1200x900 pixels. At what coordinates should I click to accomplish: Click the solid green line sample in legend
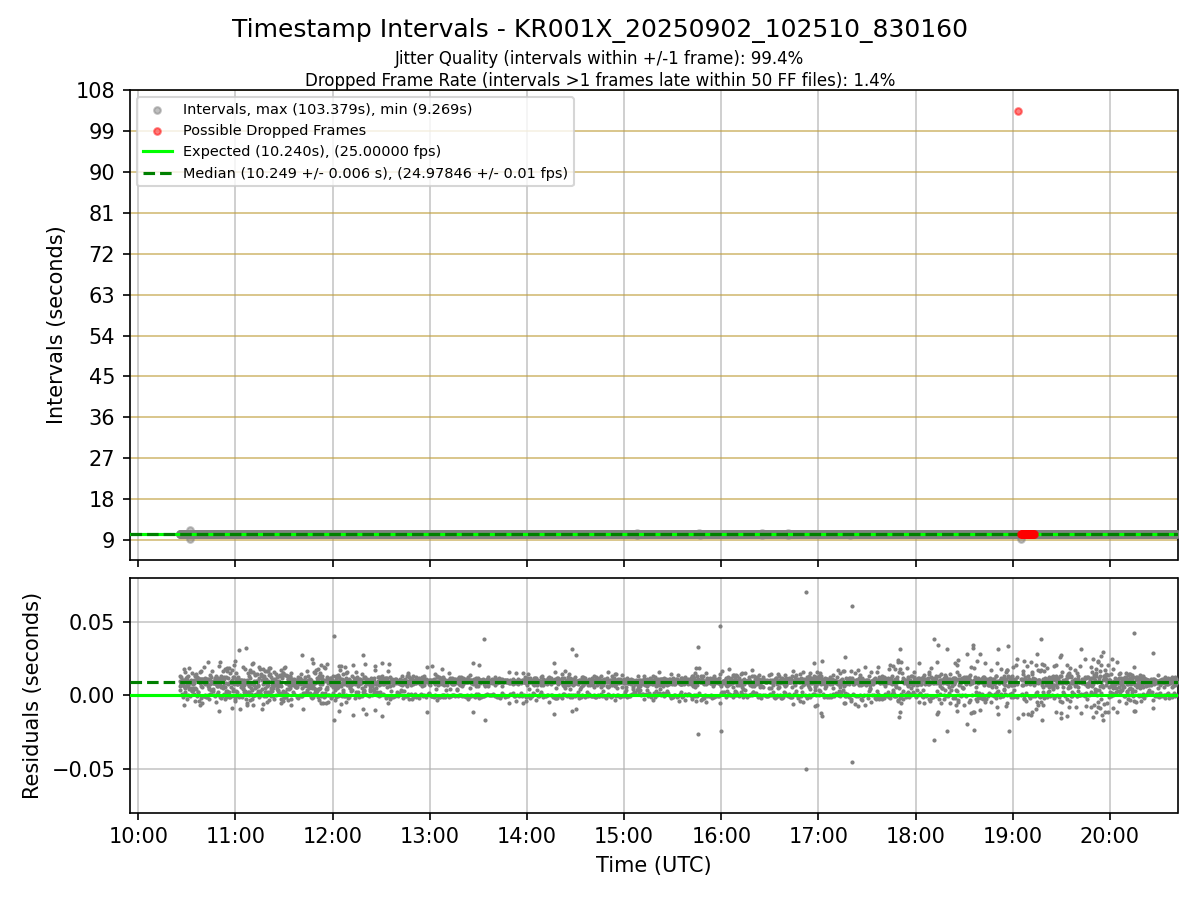tap(157, 152)
